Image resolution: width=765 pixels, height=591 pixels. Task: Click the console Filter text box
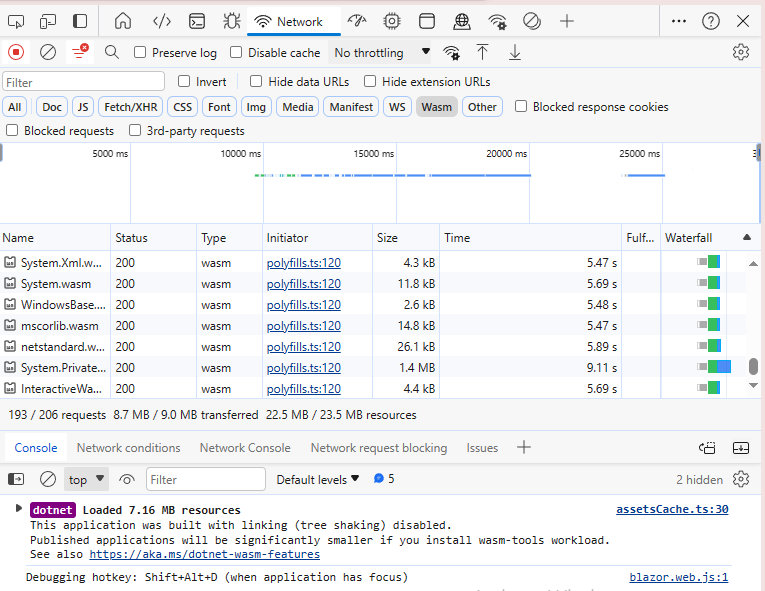pyautogui.click(x=206, y=479)
